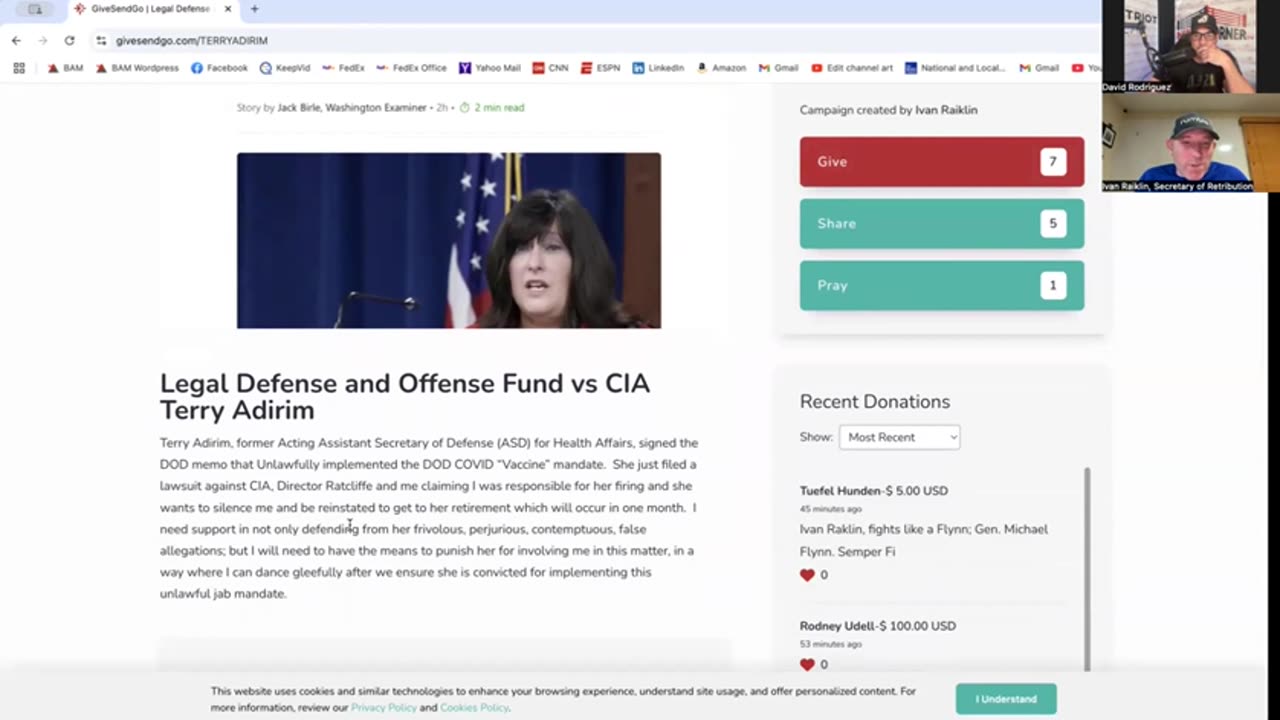The width and height of the screenshot is (1280, 720).
Task: Click the Jack Birle, Washington Examiner byline
Action: point(352,108)
